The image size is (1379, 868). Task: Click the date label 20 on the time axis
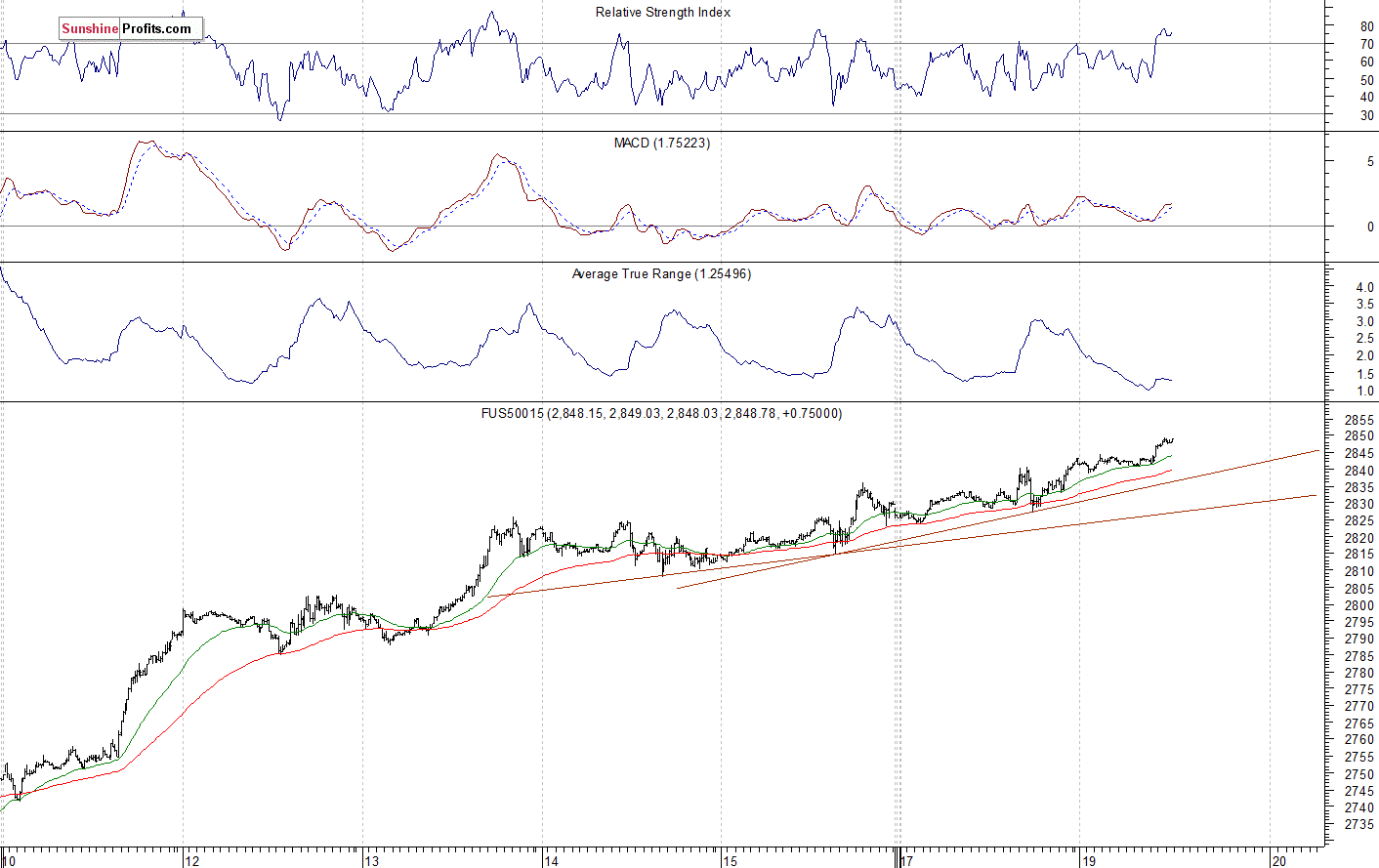point(1278,860)
